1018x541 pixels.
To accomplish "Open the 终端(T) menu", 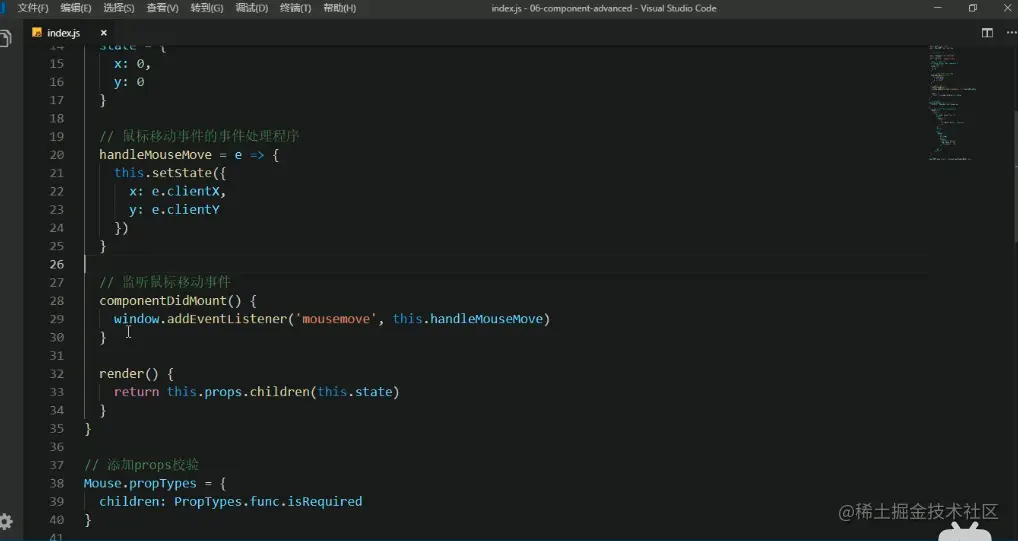I will tap(295, 8).
